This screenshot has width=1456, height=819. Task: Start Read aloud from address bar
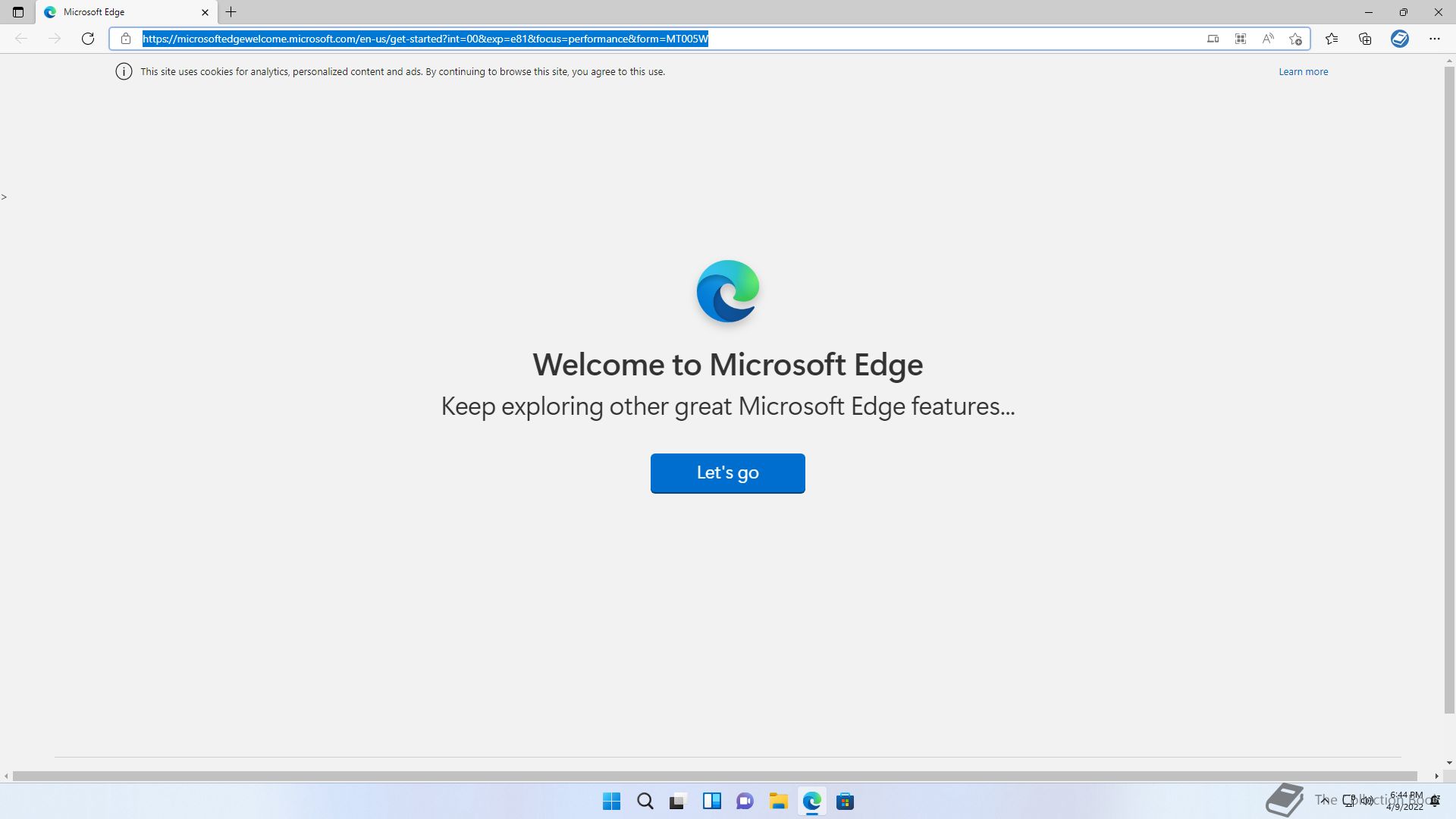coord(1267,39)
